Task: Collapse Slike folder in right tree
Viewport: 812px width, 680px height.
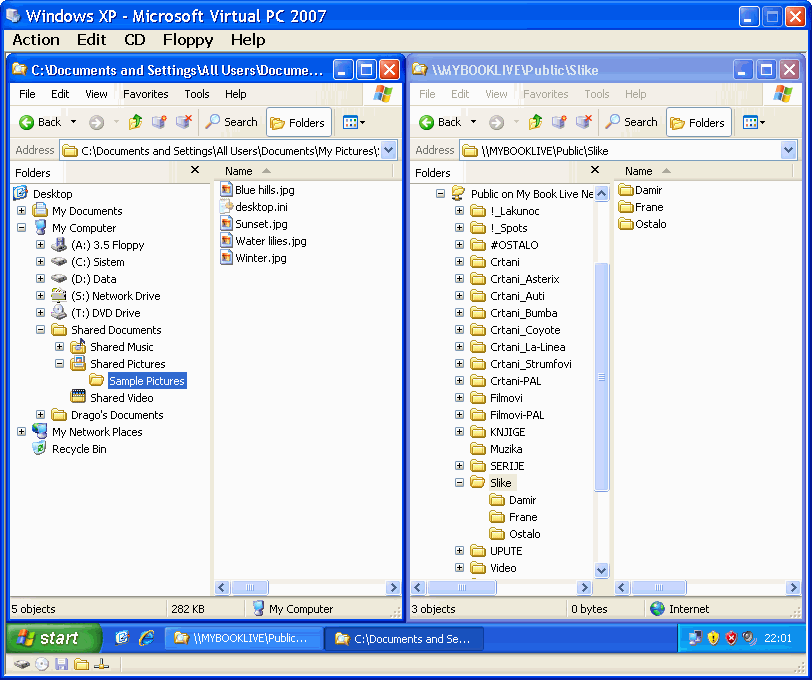Action: point(459,482)
